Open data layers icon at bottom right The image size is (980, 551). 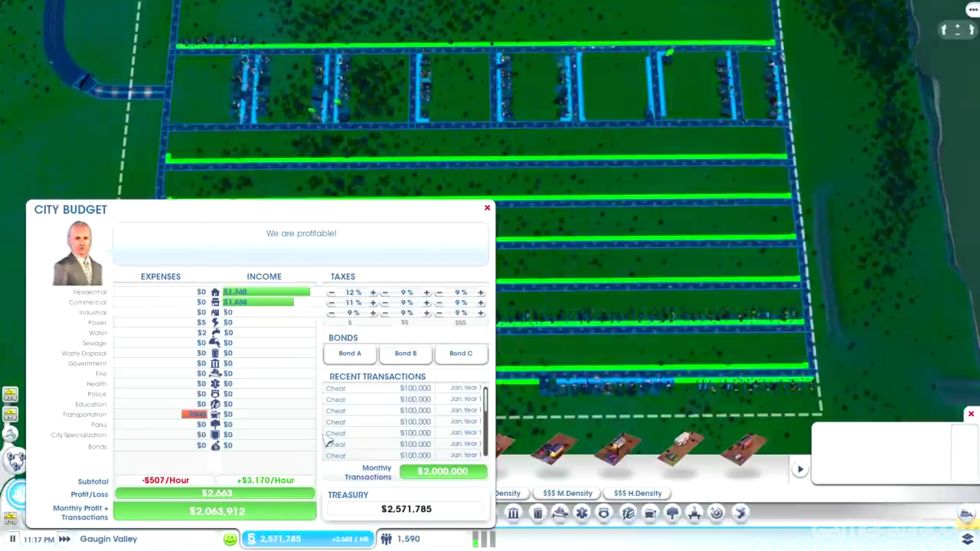(968, 538)
